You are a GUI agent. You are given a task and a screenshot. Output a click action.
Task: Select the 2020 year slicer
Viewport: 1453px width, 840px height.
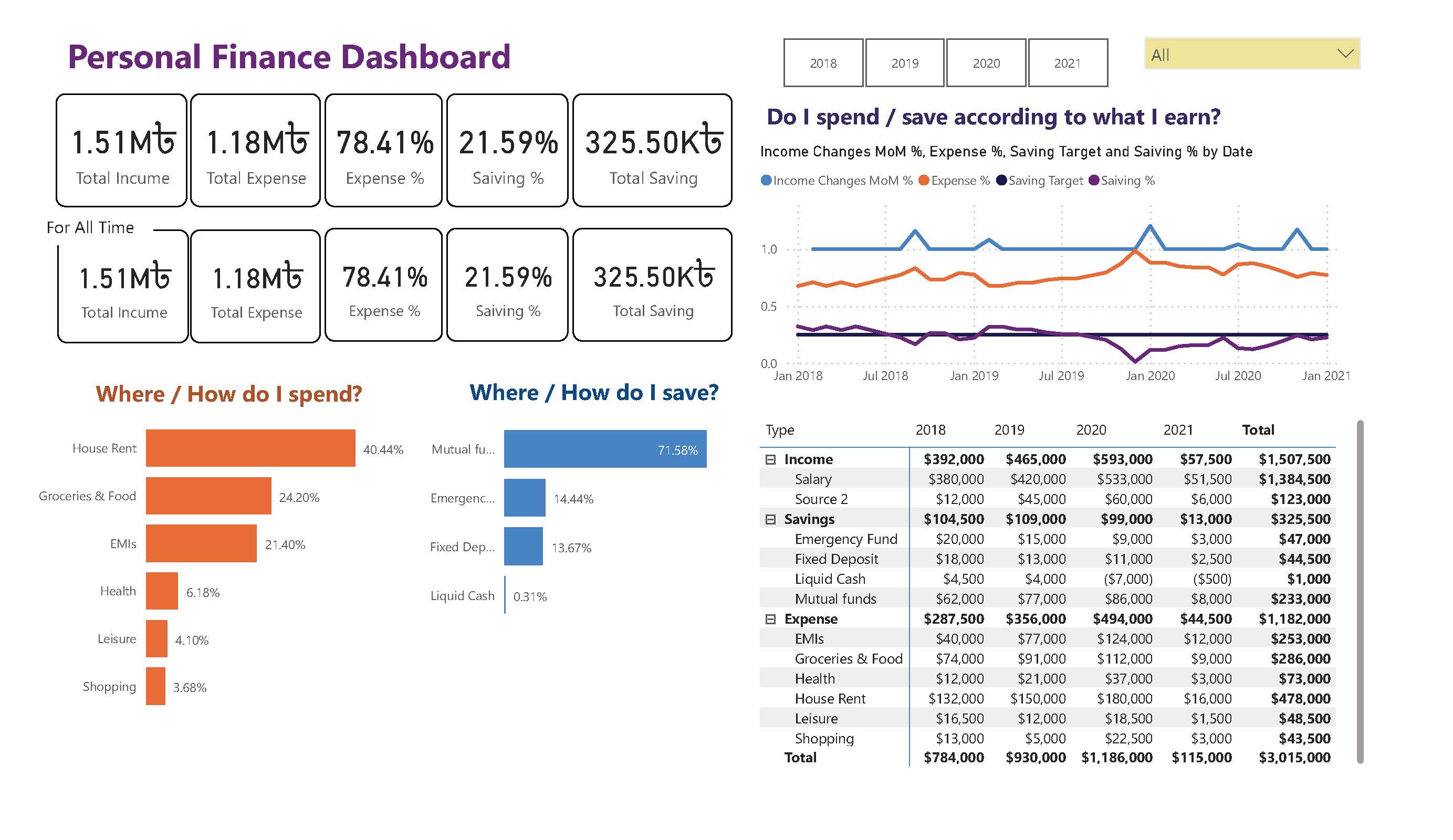click(986, 63)
